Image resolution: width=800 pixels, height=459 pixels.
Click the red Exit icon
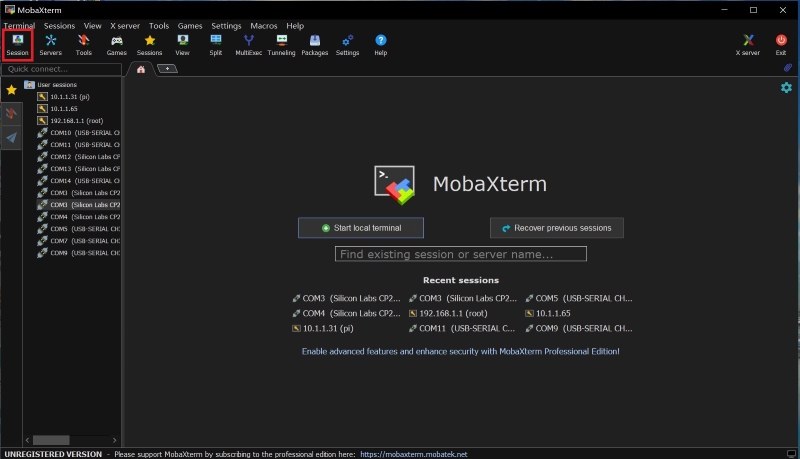(781, 44)
